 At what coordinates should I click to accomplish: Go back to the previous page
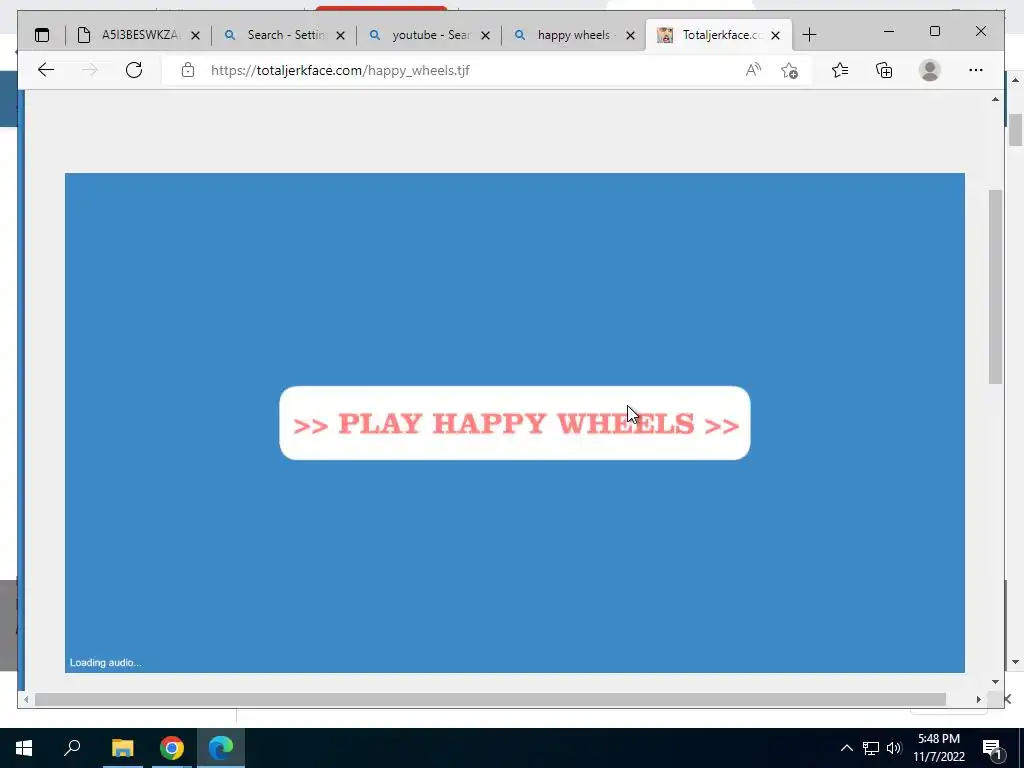point(46,70)
